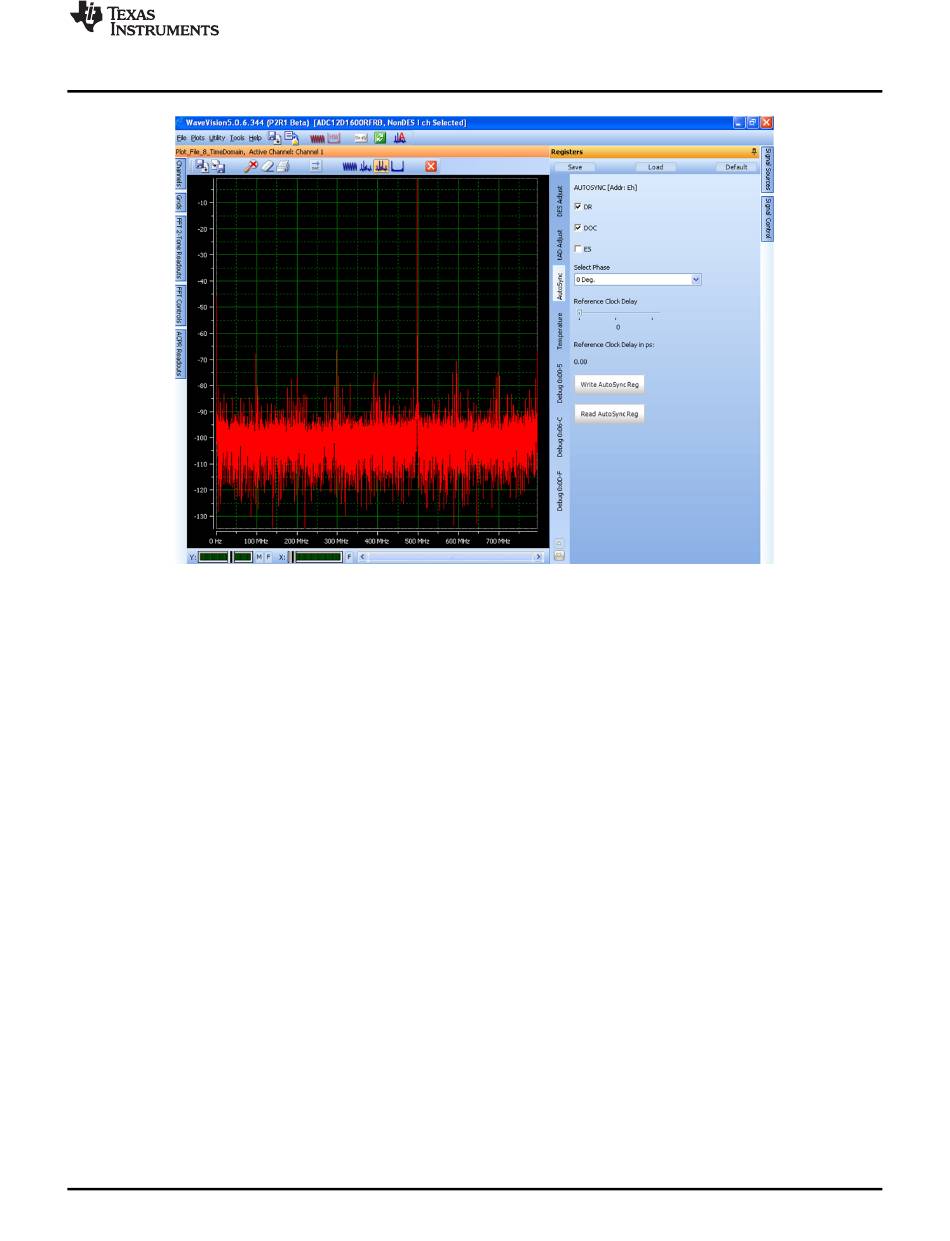Click the printer icon in plot toolbar

tap(284, 166)
